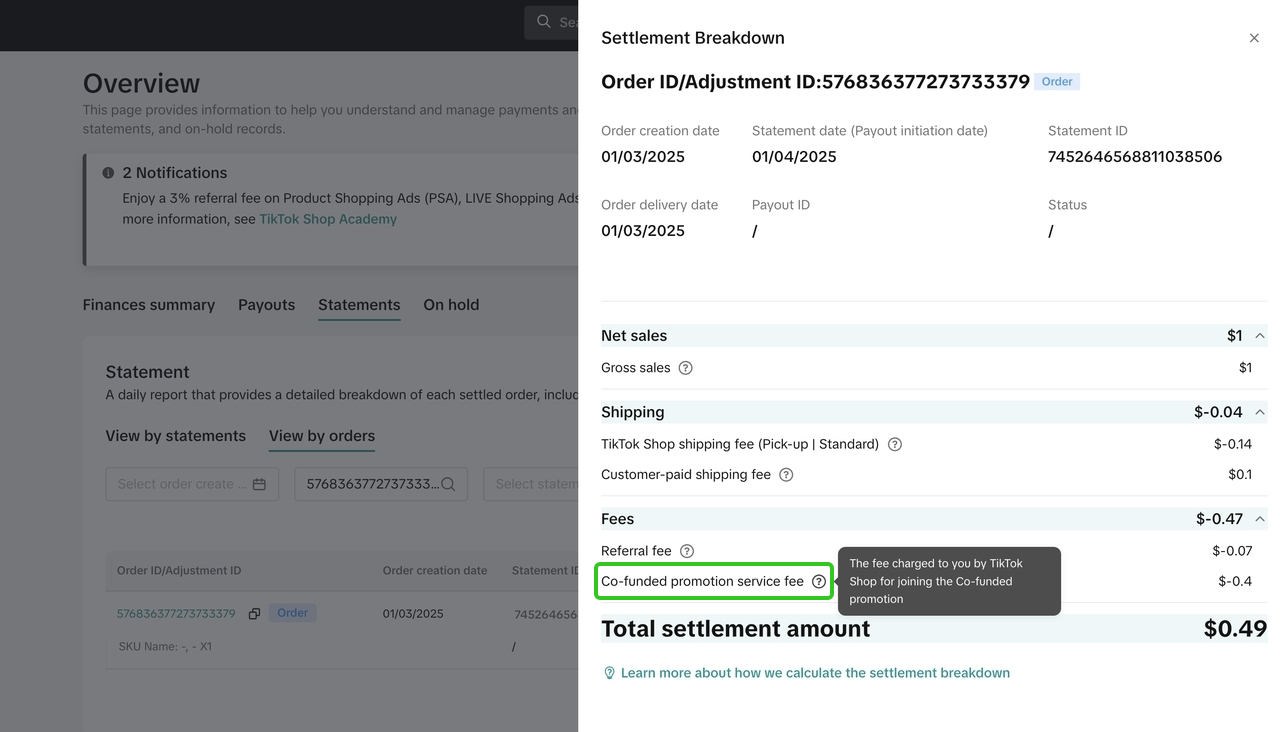The height and width of the screenshot is (732, 1280).
Task: Copy the order ID using copy icon
Action: [x=254, y=614]
